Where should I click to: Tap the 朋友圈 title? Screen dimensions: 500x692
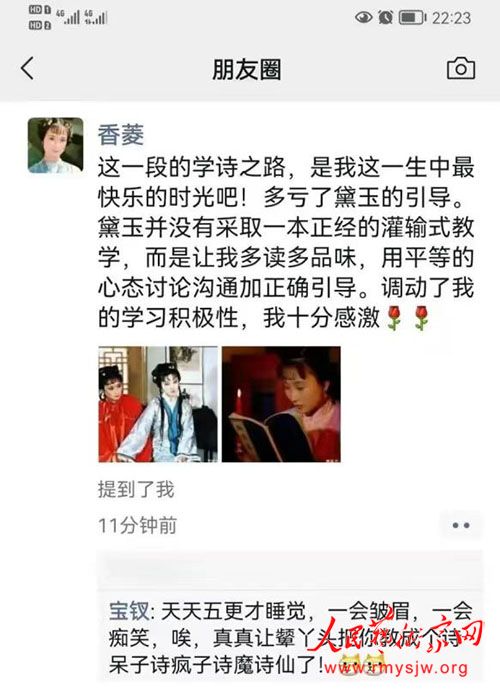coord(247,69)
